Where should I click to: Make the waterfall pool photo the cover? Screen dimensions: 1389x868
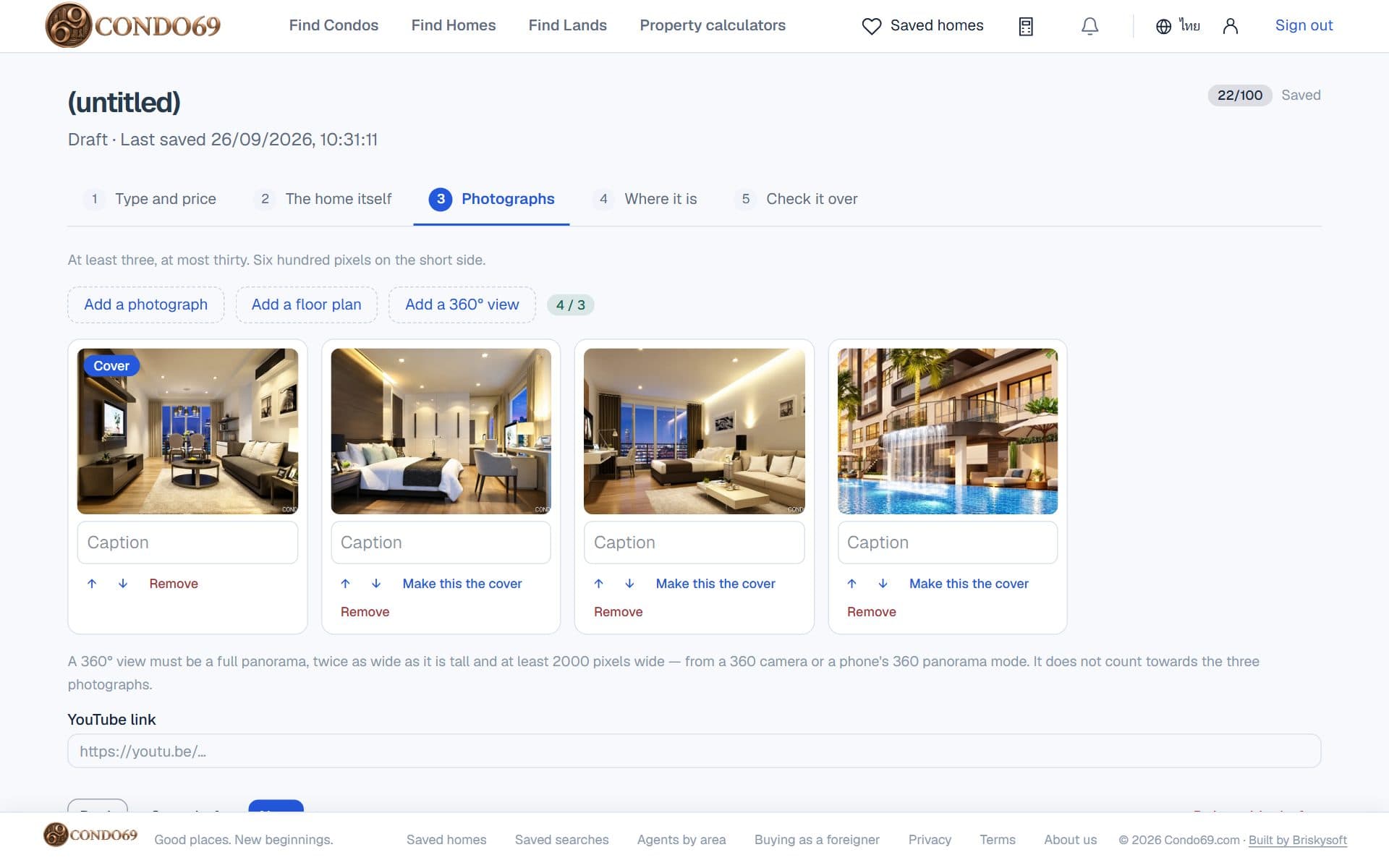click(x=969, y=584)
